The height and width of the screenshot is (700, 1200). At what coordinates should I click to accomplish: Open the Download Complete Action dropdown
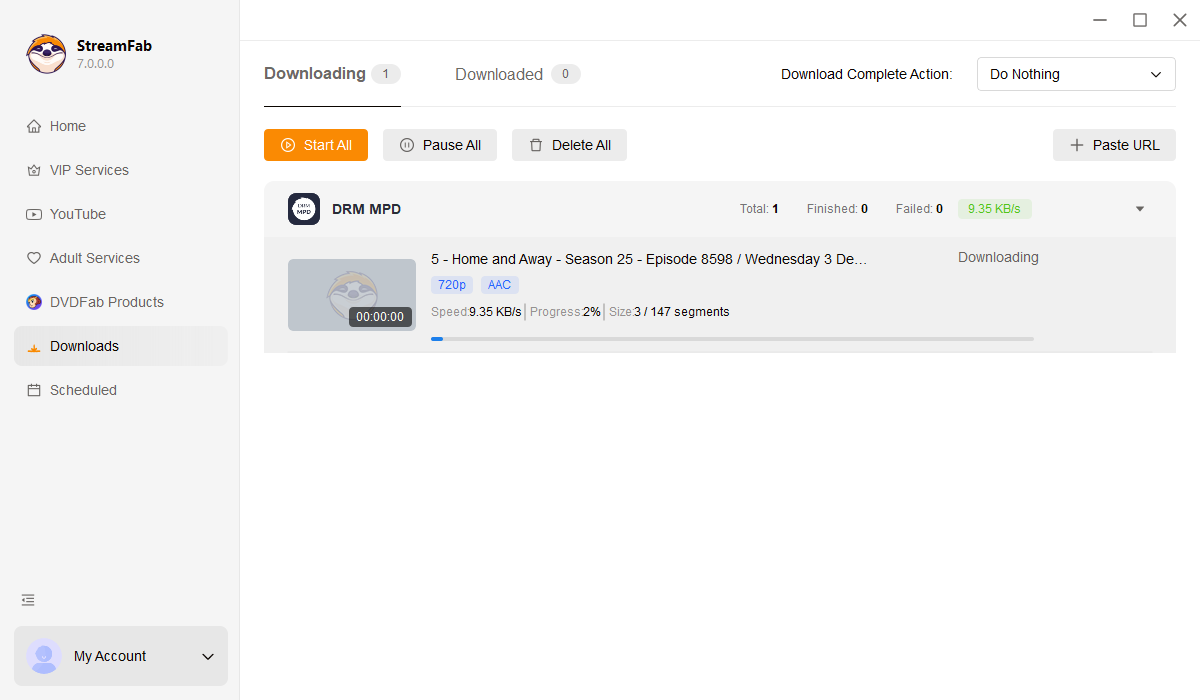pyautogui.click(x=1075, y=74)
